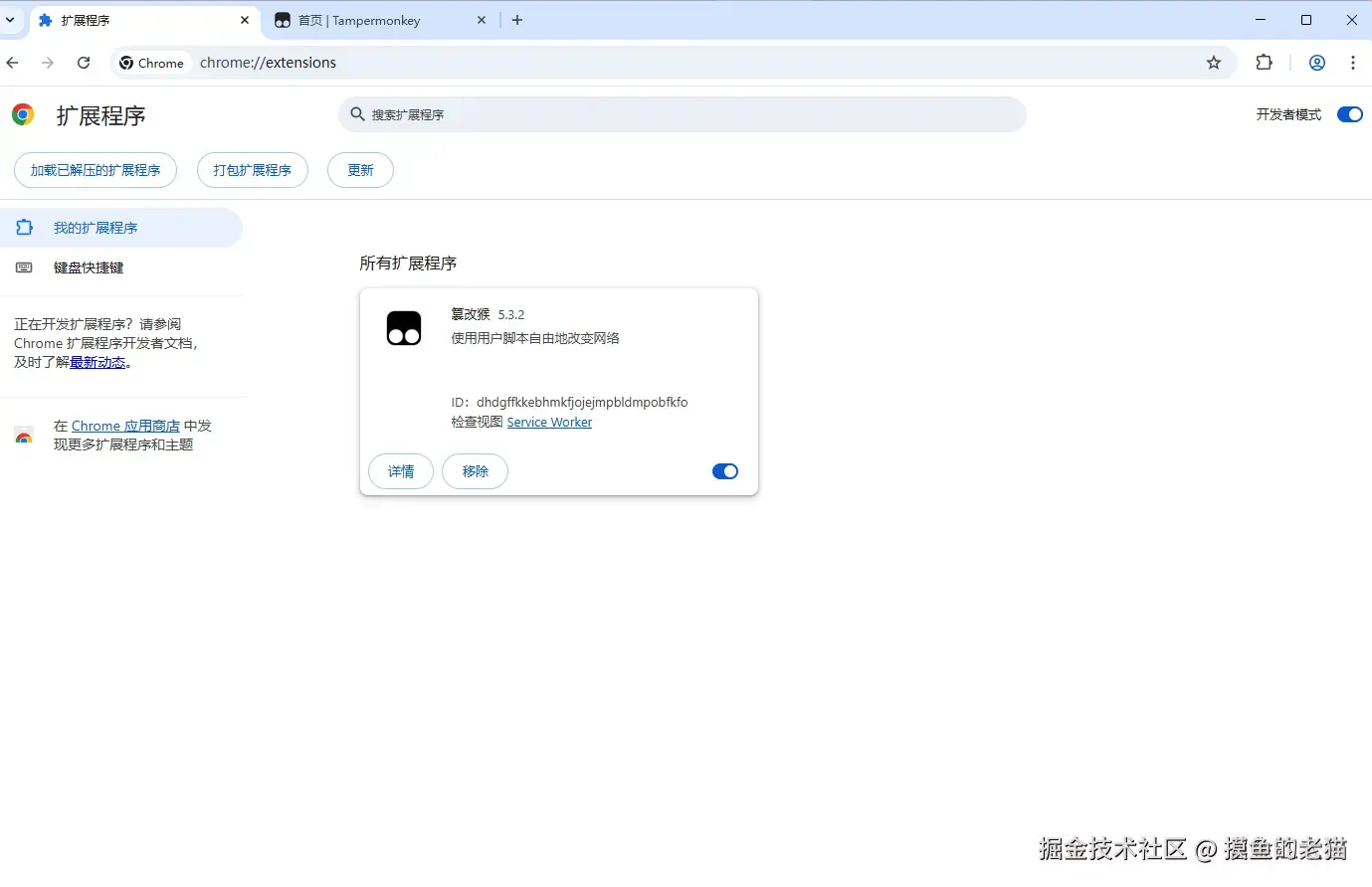Disable the 篡改猴 extension toggle
The image size is (1372, 887).
pyautogui.click(x=725, y=471)
